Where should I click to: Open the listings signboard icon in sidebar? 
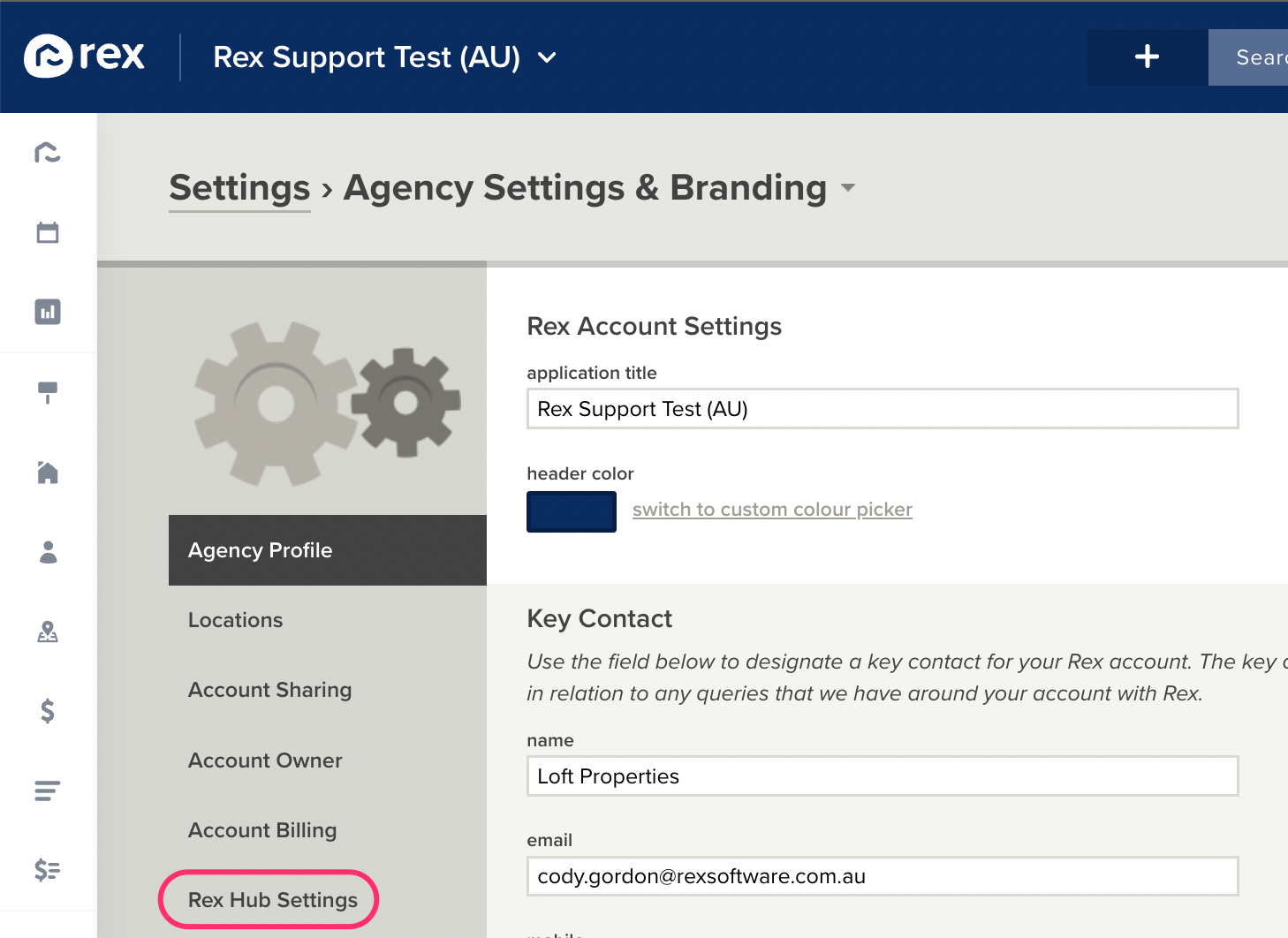(x=48, y=392)
